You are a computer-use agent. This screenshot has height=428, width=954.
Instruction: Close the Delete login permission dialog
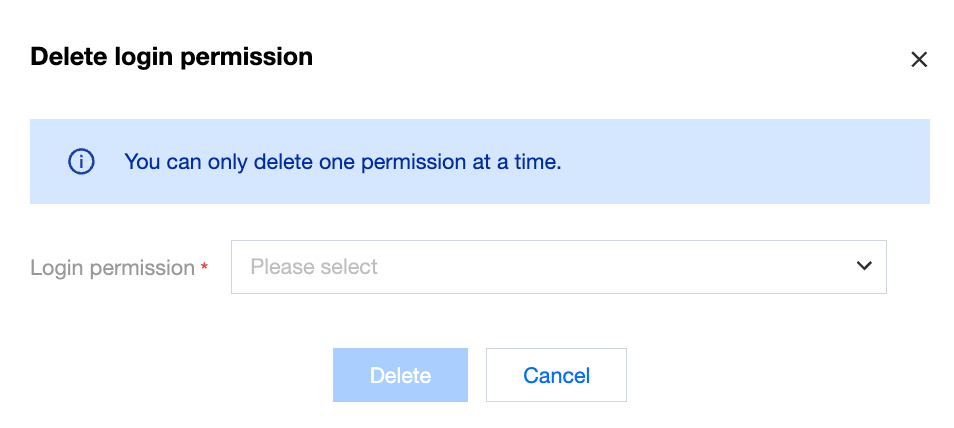pyautogui.click(x=919, y=60)
